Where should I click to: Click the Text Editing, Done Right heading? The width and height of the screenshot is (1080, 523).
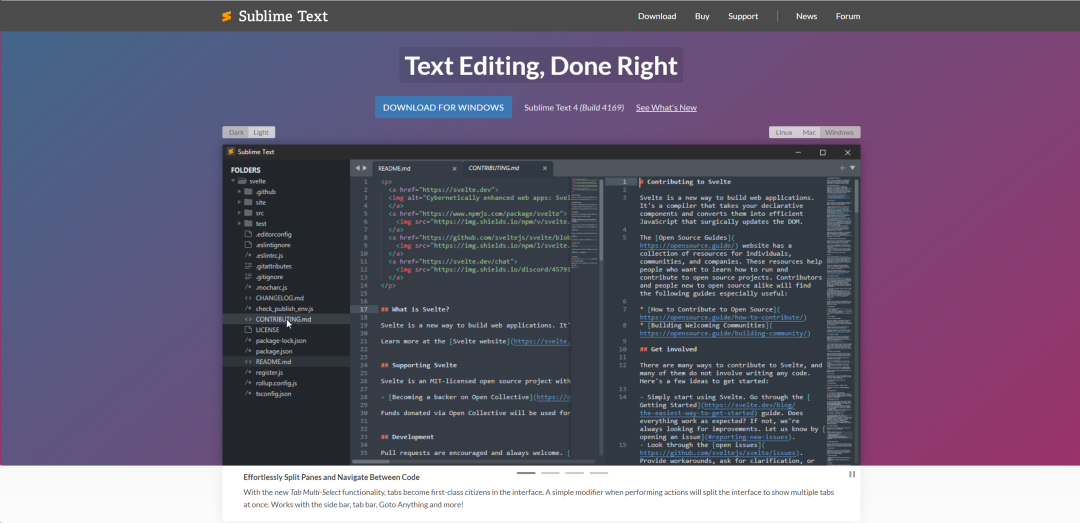[x=541, y=65]
